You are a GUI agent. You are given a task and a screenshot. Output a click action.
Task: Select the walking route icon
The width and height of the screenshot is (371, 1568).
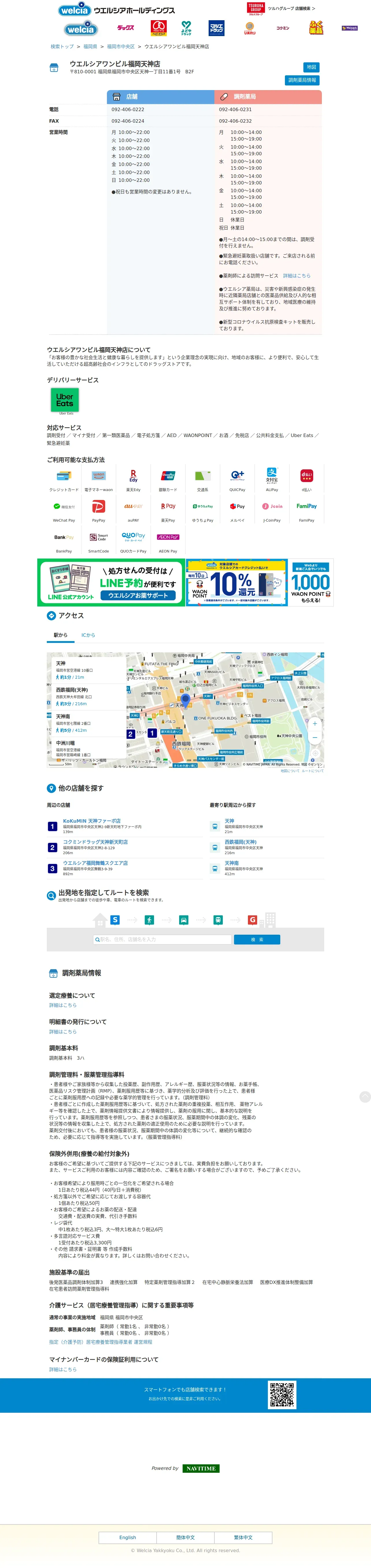(149, 920)
